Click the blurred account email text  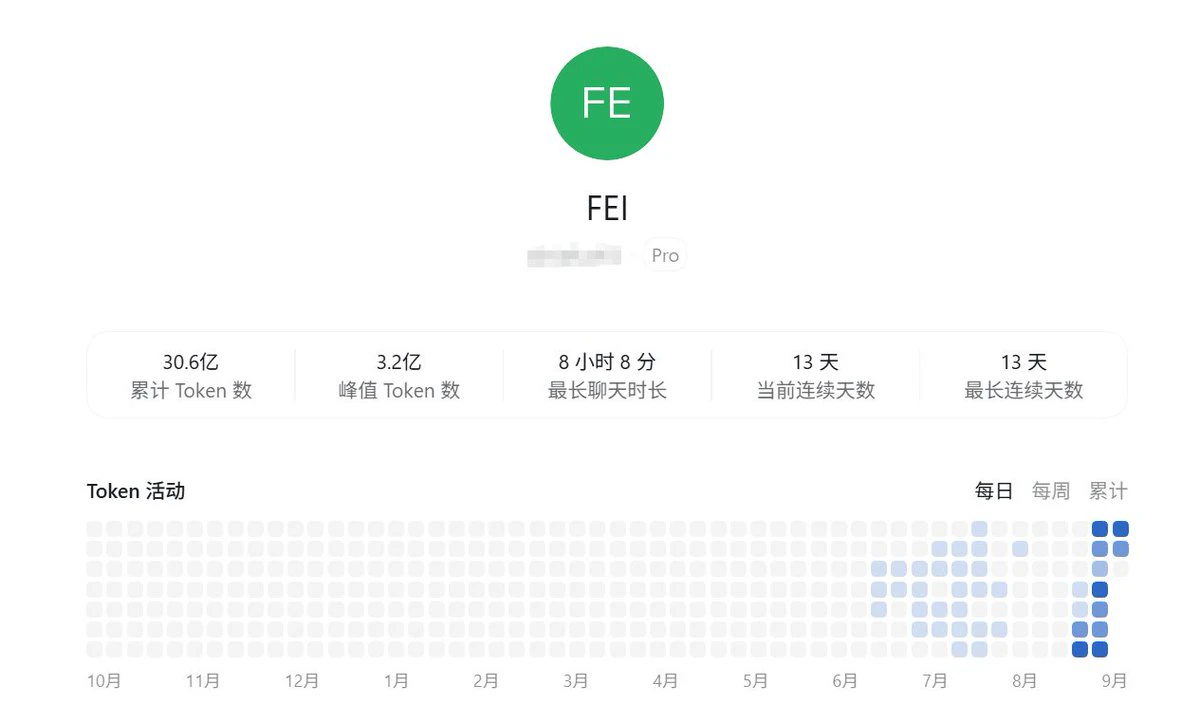575,256
